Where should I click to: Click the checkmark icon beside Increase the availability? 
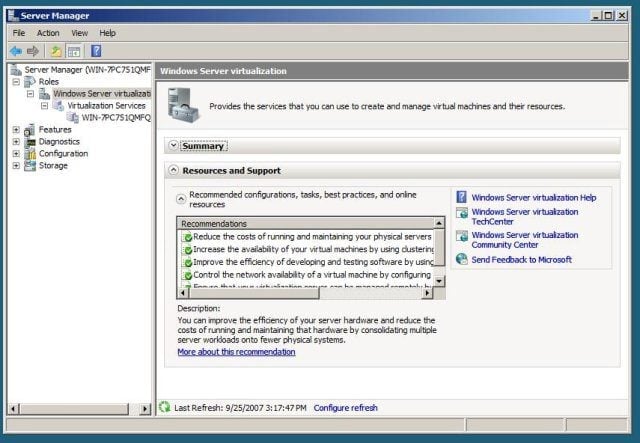click(187, 250)
